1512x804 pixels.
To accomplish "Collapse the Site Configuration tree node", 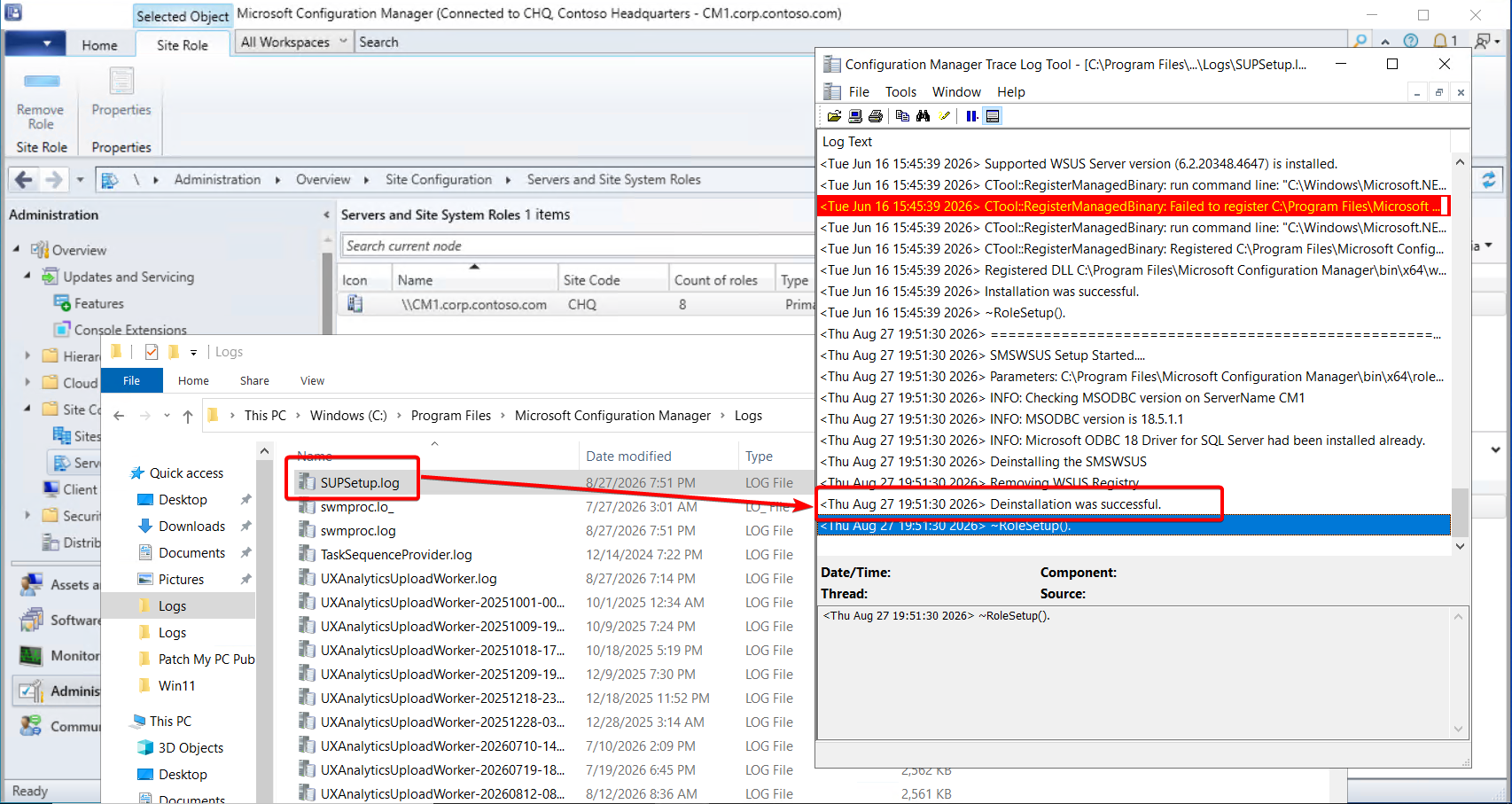I will pyautogui.click(x=27, y=409).
